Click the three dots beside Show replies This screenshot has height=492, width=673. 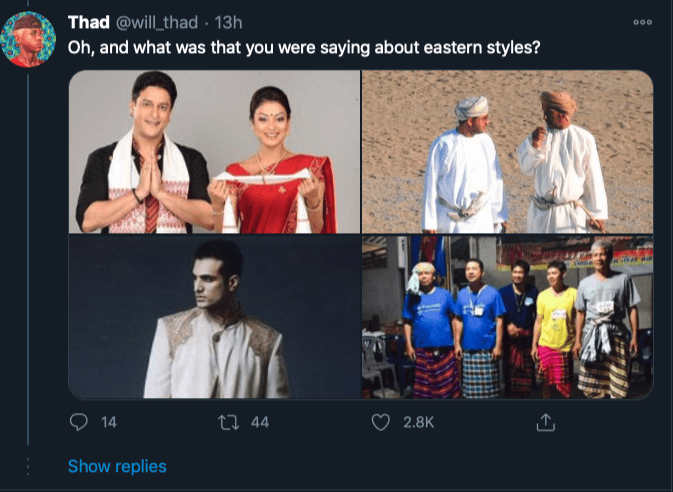29,466
